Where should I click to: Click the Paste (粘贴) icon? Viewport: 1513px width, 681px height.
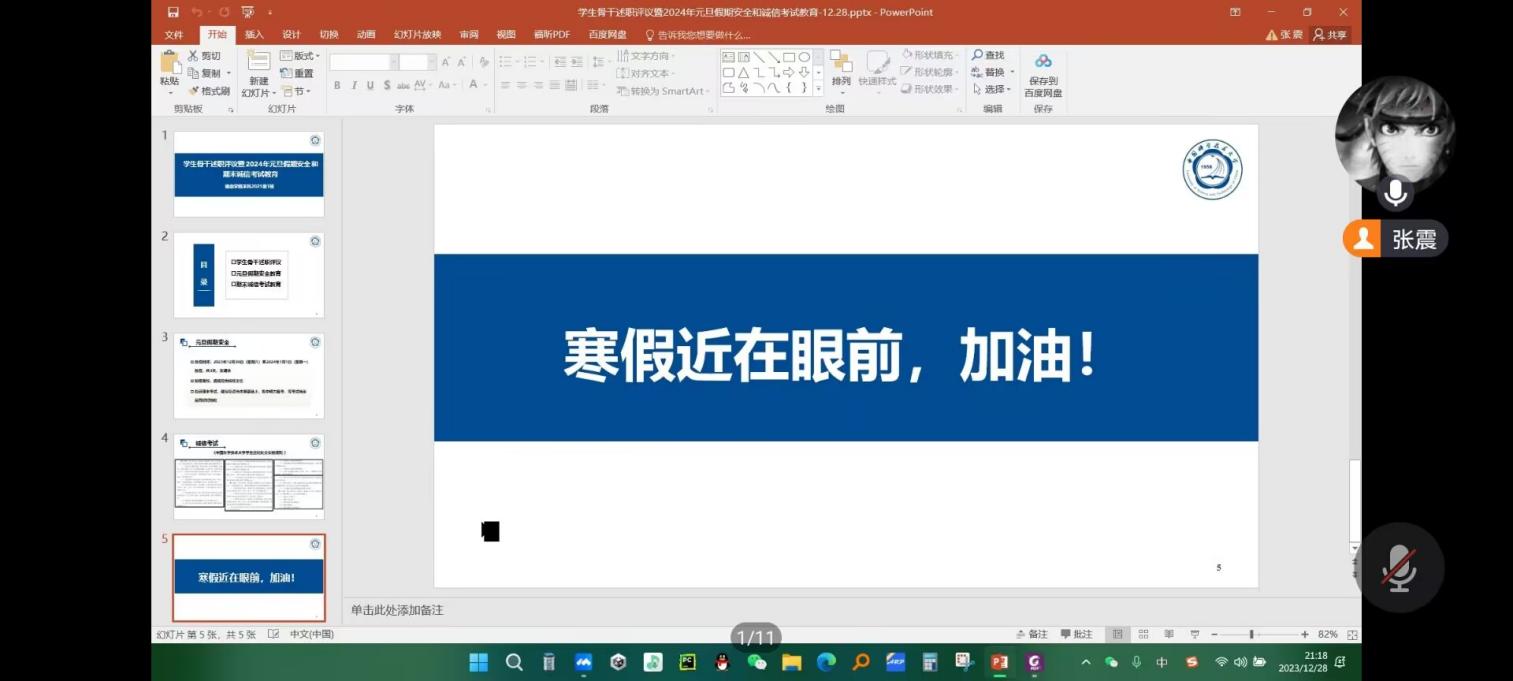170,64
